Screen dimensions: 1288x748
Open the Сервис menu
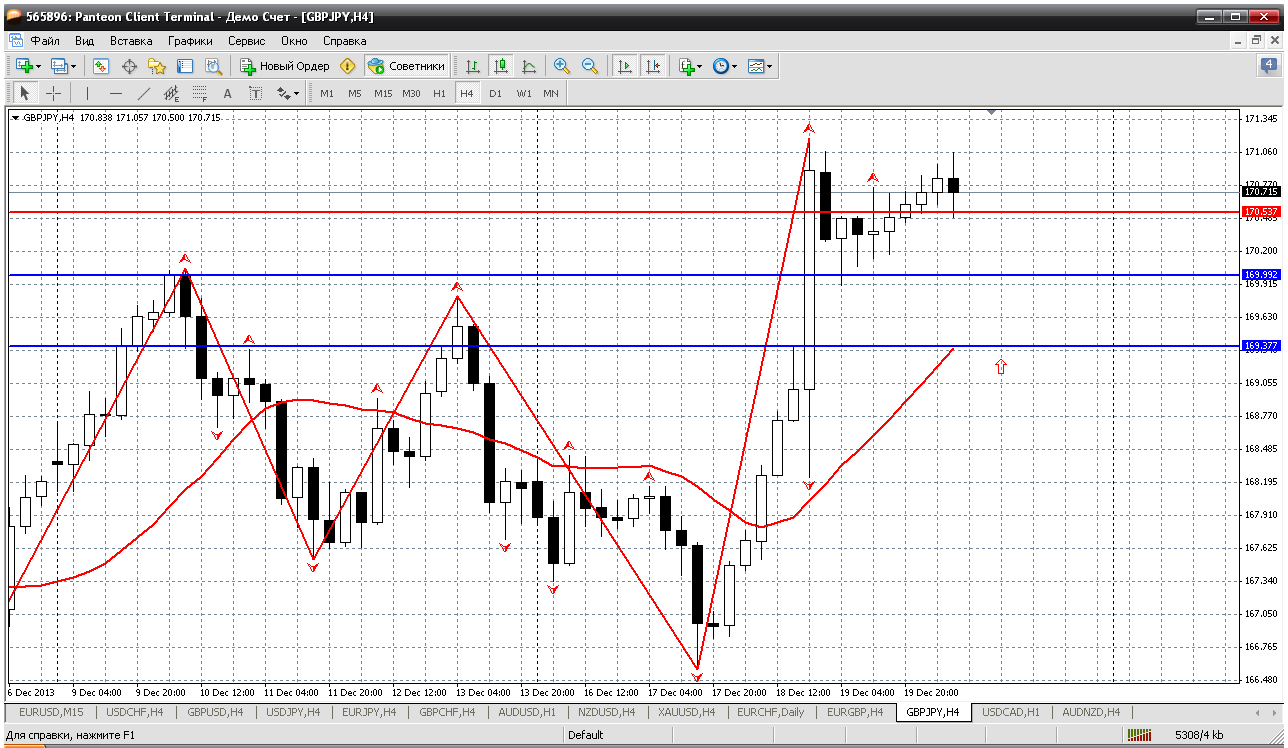pyautogui.click(x=246, y=41)
